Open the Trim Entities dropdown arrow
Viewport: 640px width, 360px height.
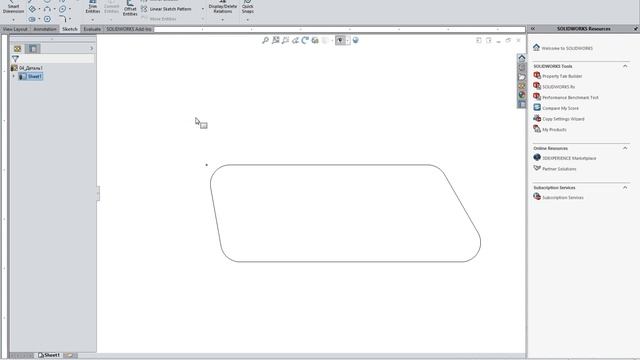point(93,19)
